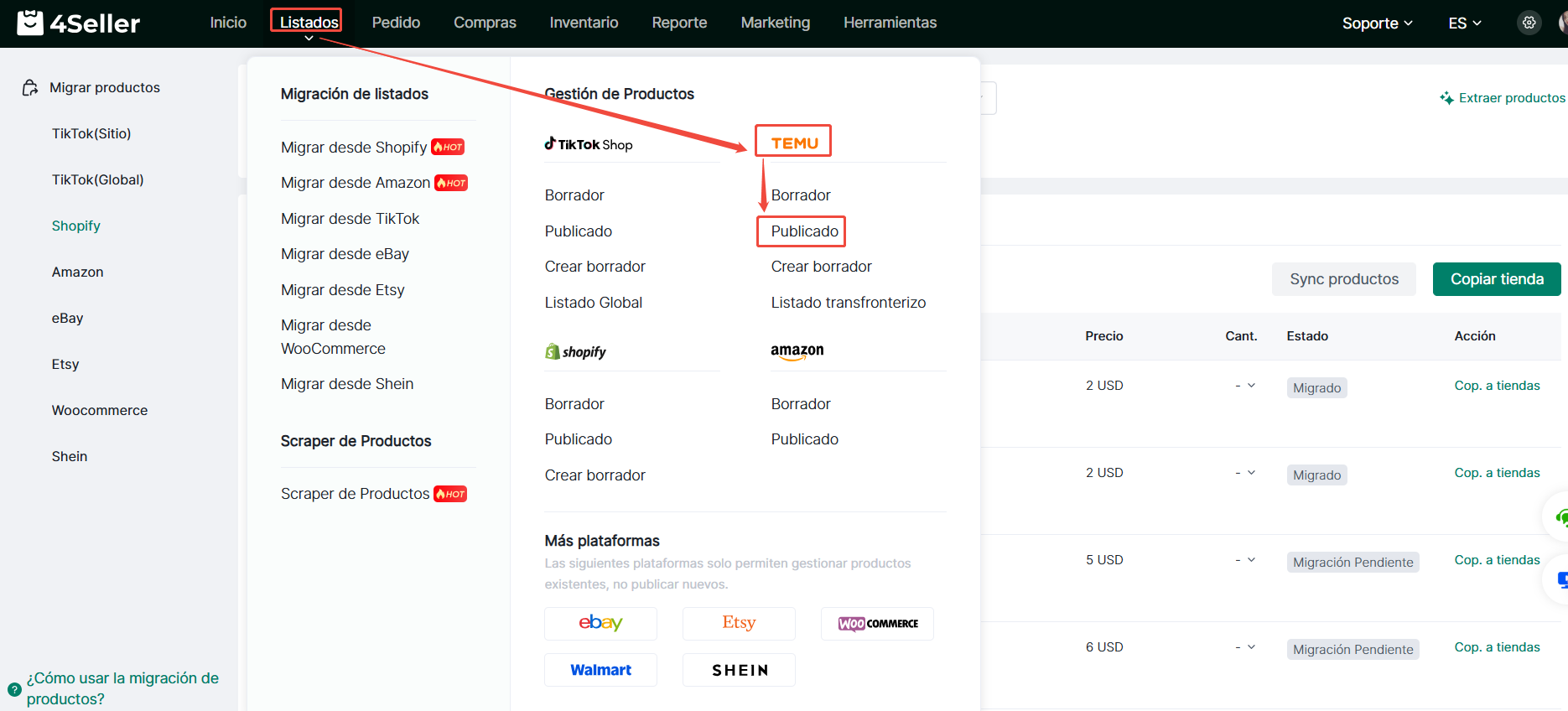Open Shopify Crear borrador in menu
The width and height of the screenshot is (1568, 711).
[x=594, y=475]
